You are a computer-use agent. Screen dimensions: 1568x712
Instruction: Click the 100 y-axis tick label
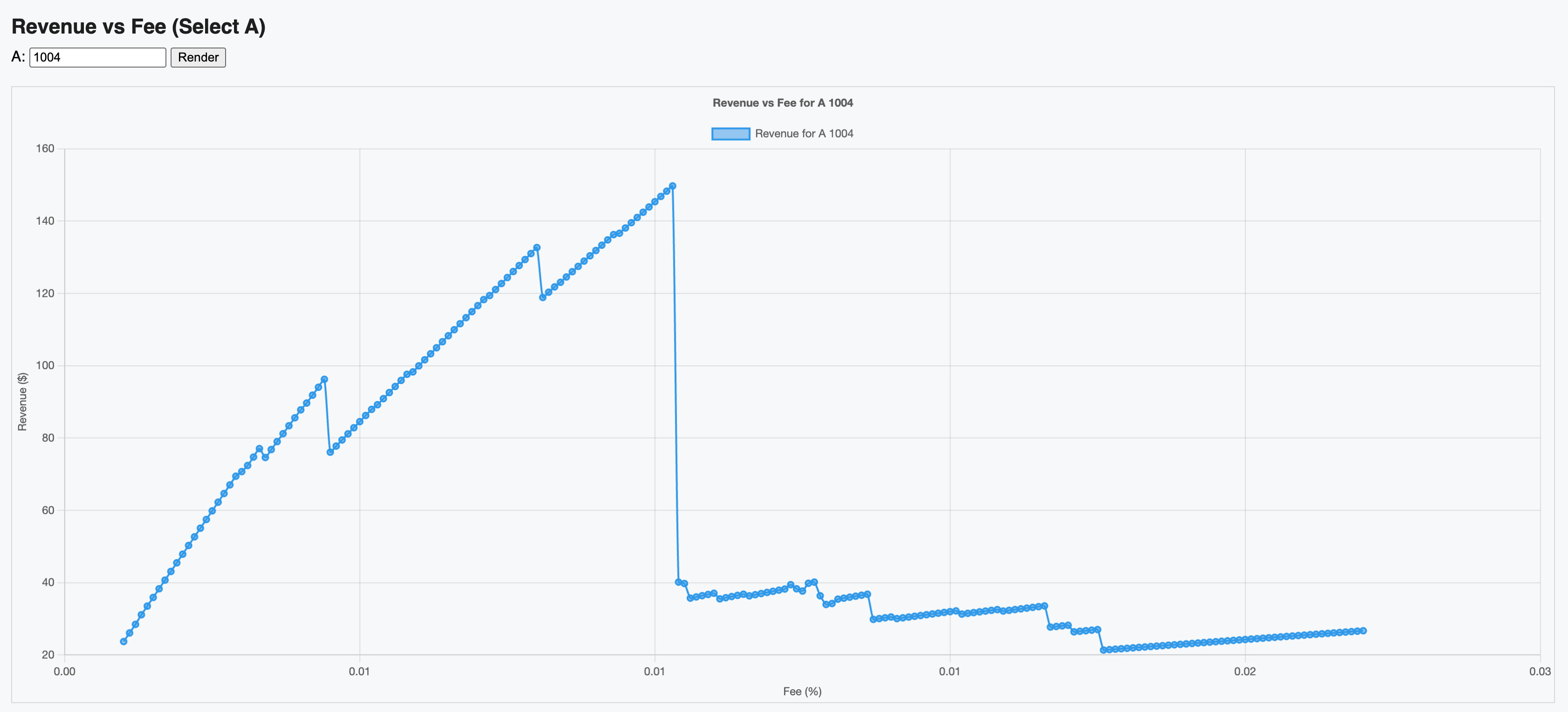45,366
